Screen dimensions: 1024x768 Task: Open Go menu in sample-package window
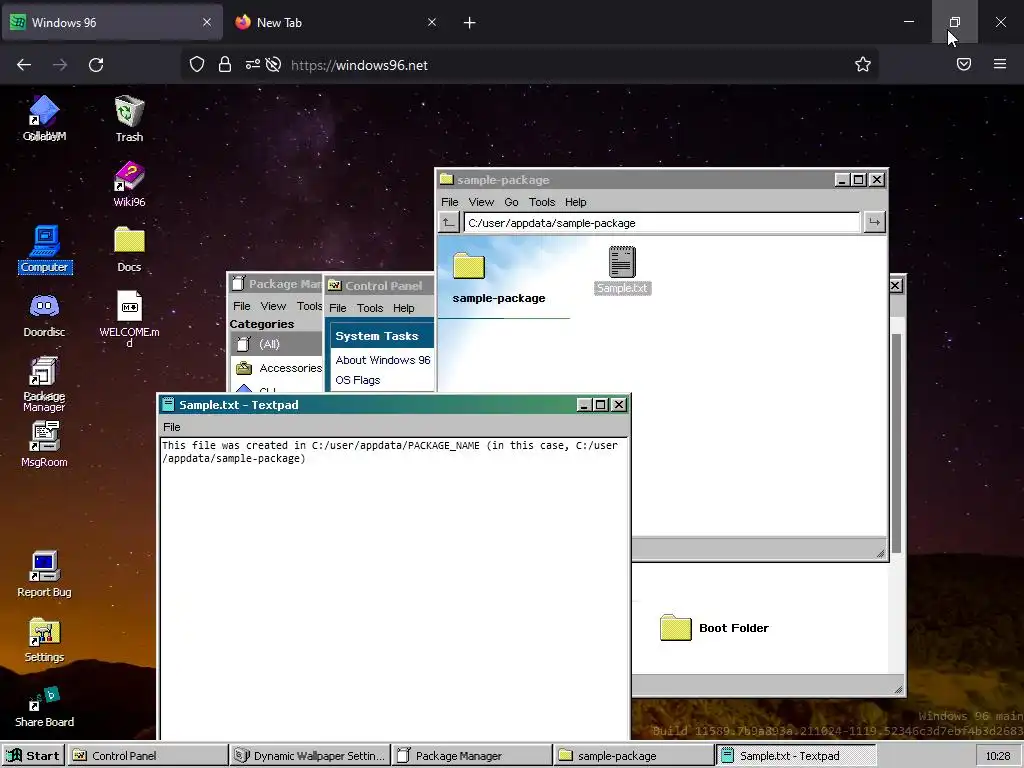coord(511,202)
